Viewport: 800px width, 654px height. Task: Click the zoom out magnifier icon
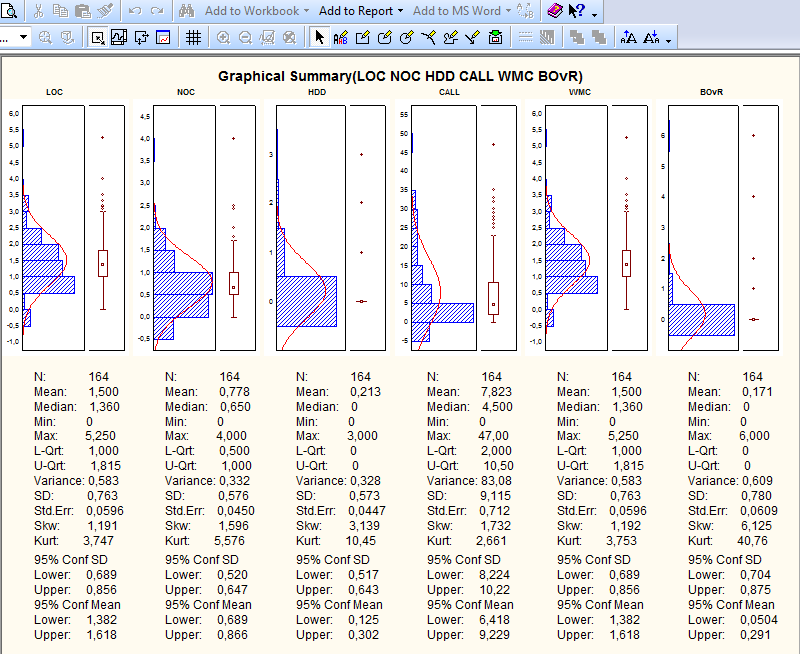point(244,37)
